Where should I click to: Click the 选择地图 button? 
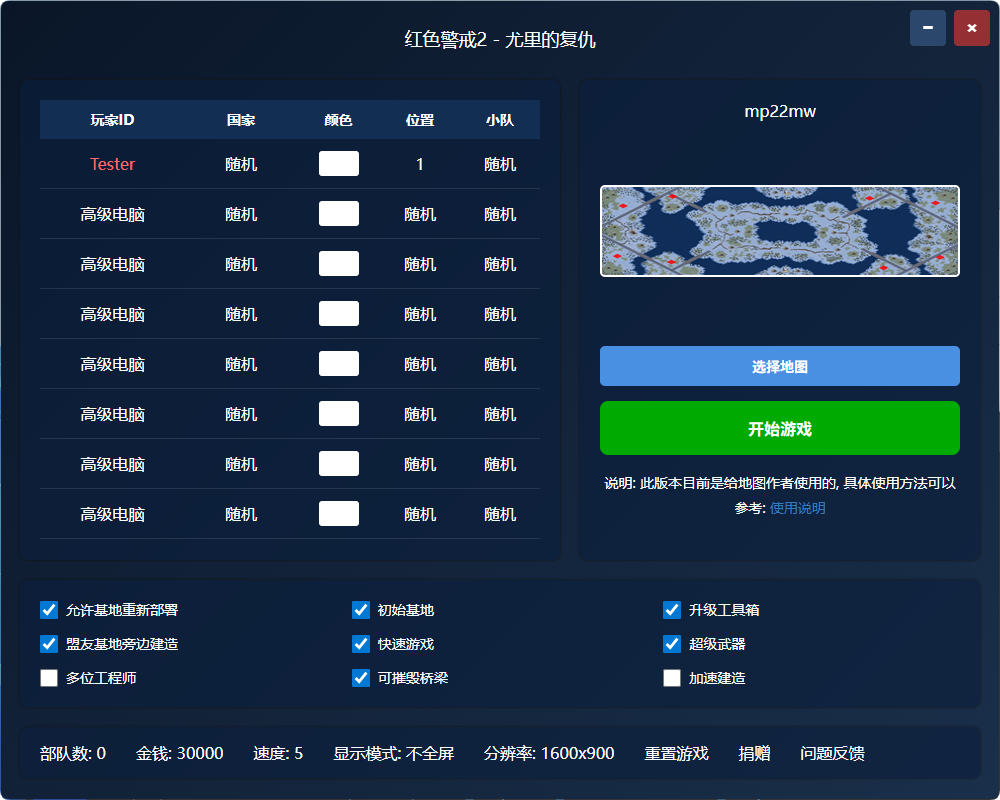(x=779, y=366)
